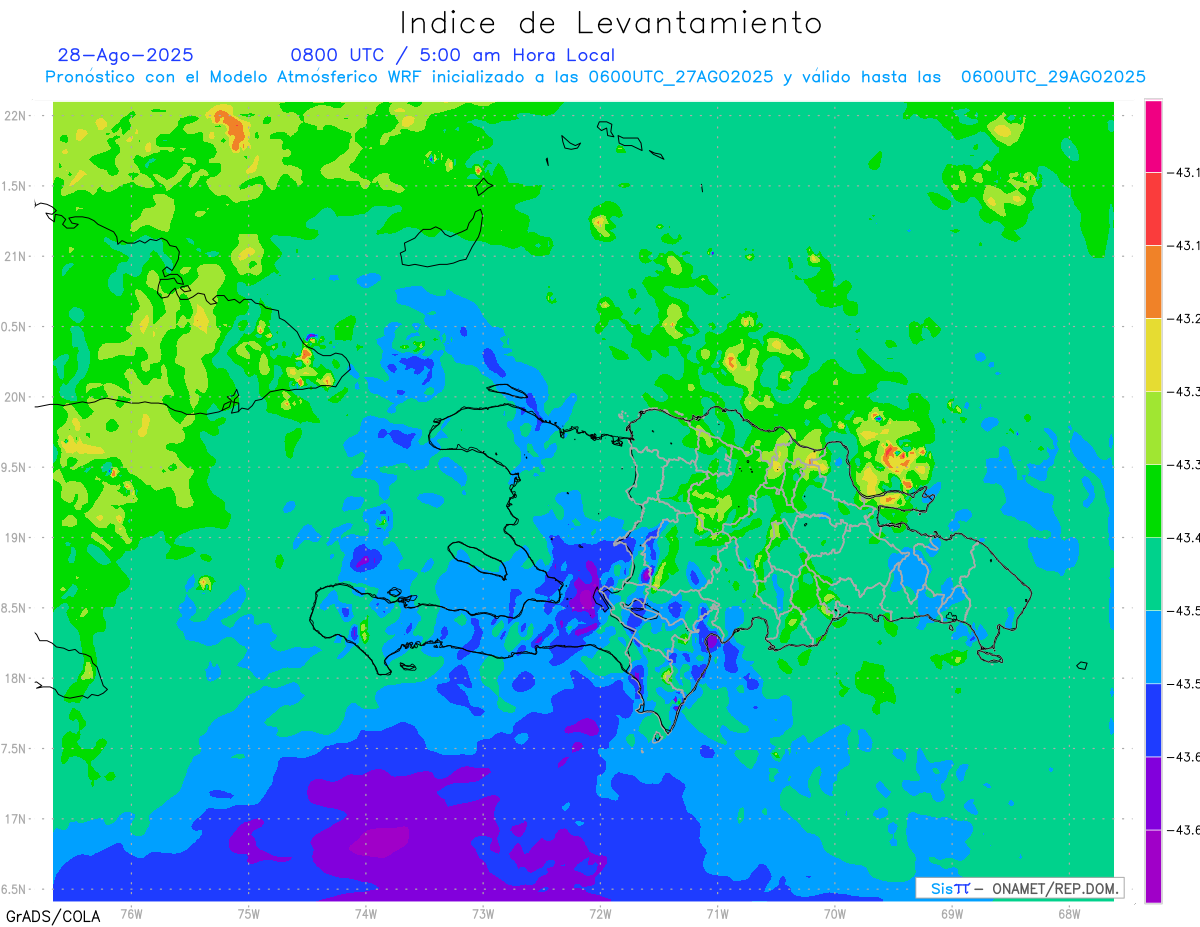Click the orange swatch in the color legend
This screenshot has width=1200, height=927.
pyautogui.click(x=1153, y=282)
